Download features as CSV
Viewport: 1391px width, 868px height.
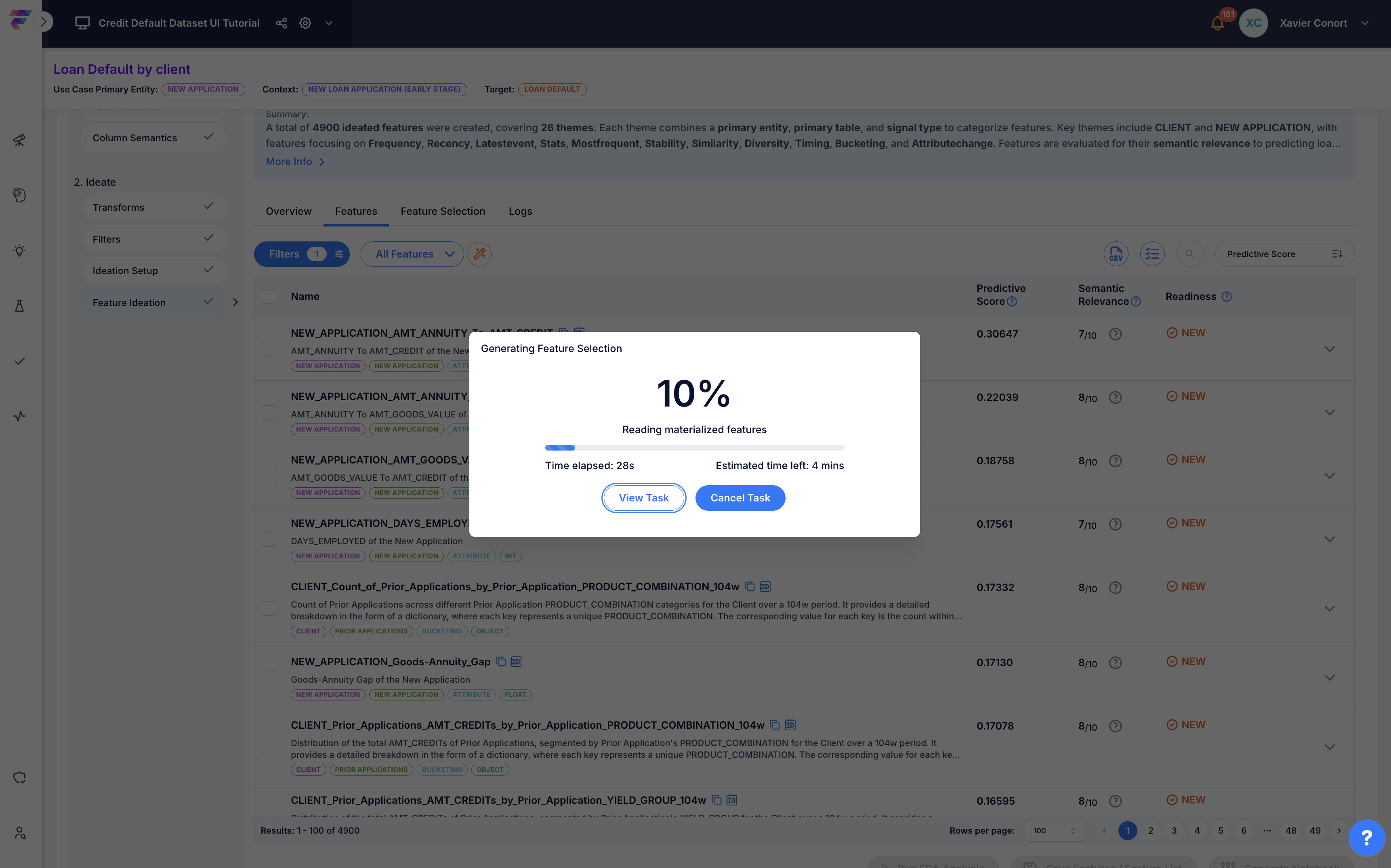1116,254
